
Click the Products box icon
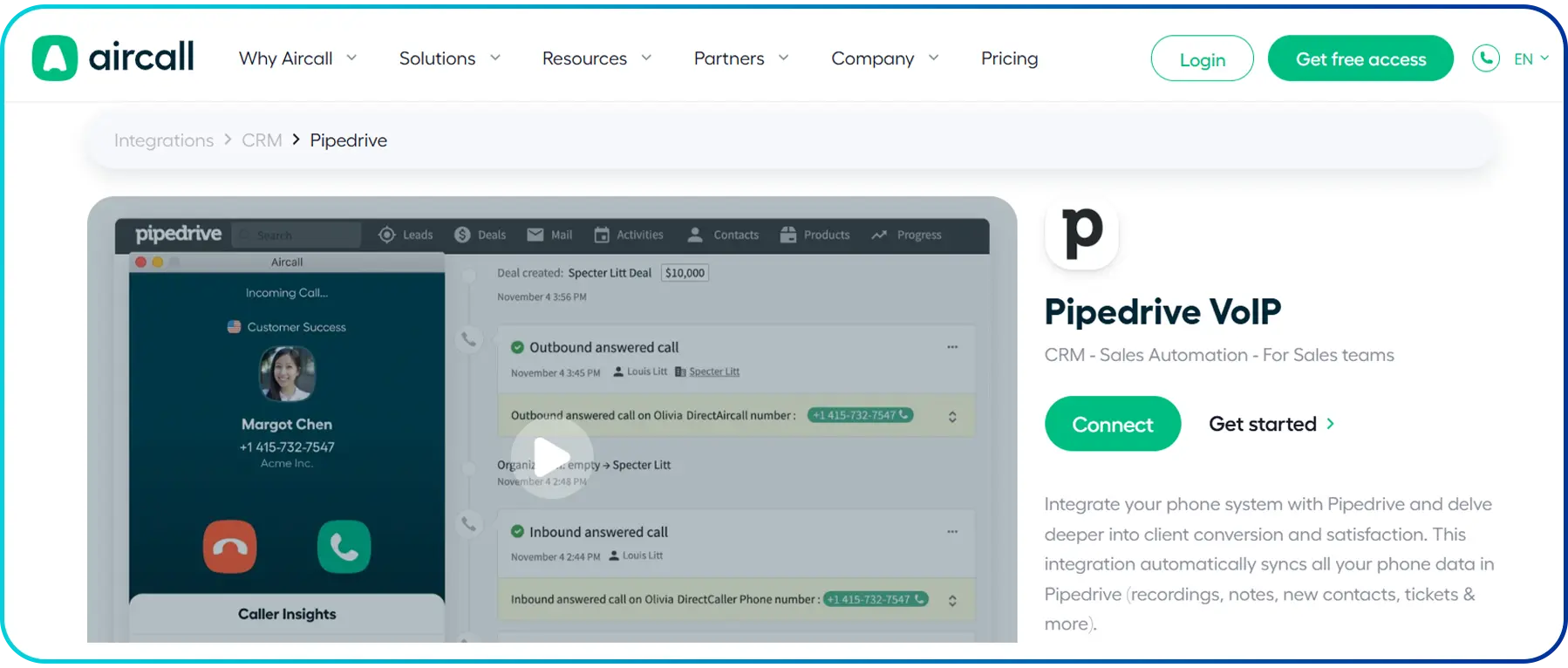(x=788, y=235)
